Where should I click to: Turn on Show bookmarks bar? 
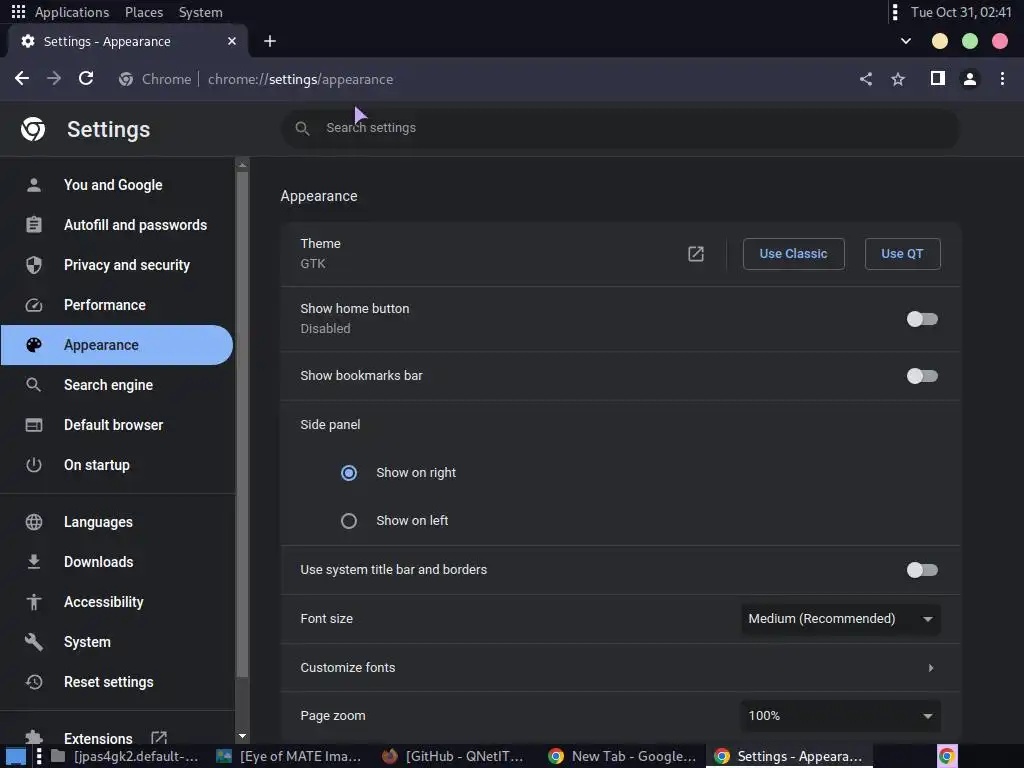922,376
